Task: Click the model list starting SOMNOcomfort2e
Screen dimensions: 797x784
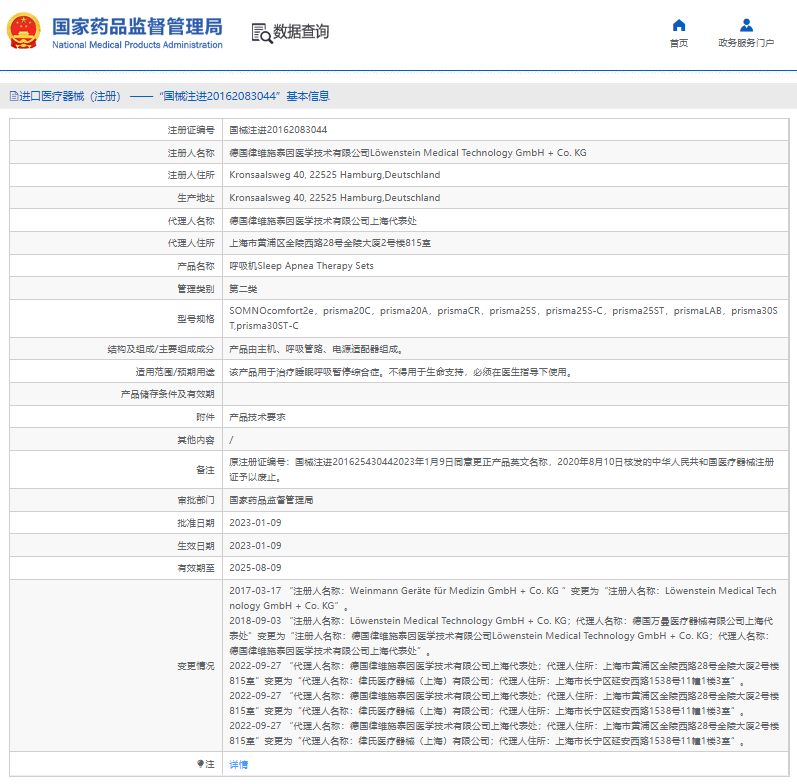Action: (503, 318)
